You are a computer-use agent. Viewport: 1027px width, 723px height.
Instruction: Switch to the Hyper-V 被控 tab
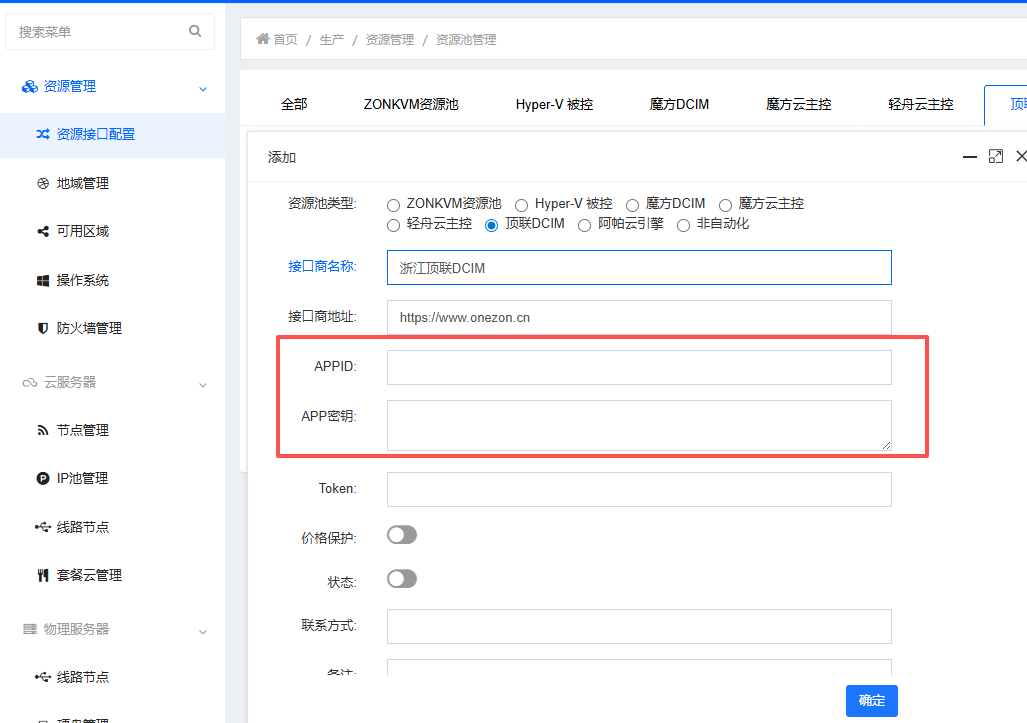pyautogui.click(x=554, y=104)
